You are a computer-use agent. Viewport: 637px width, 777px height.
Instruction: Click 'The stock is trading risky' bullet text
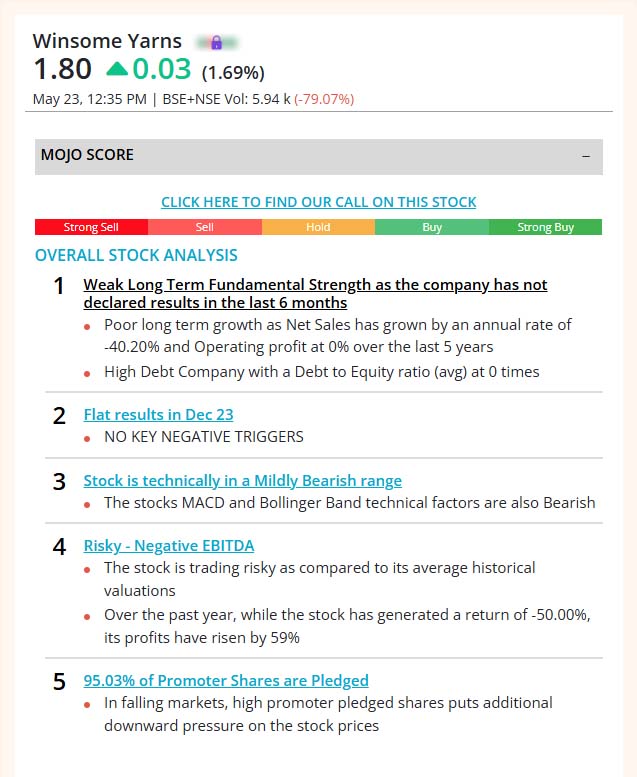pos(320,579)
